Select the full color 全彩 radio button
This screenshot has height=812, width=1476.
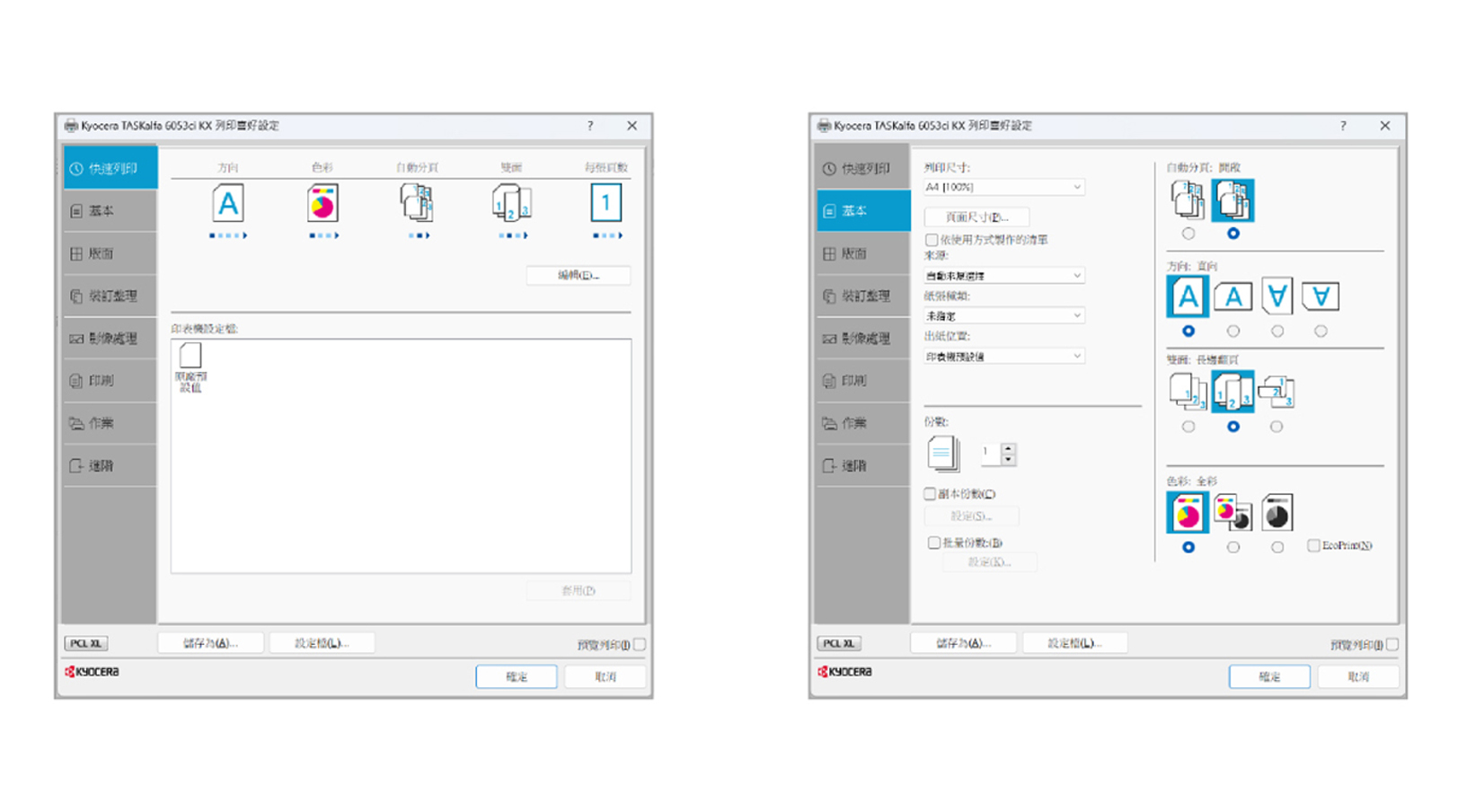click(1188, 545)
